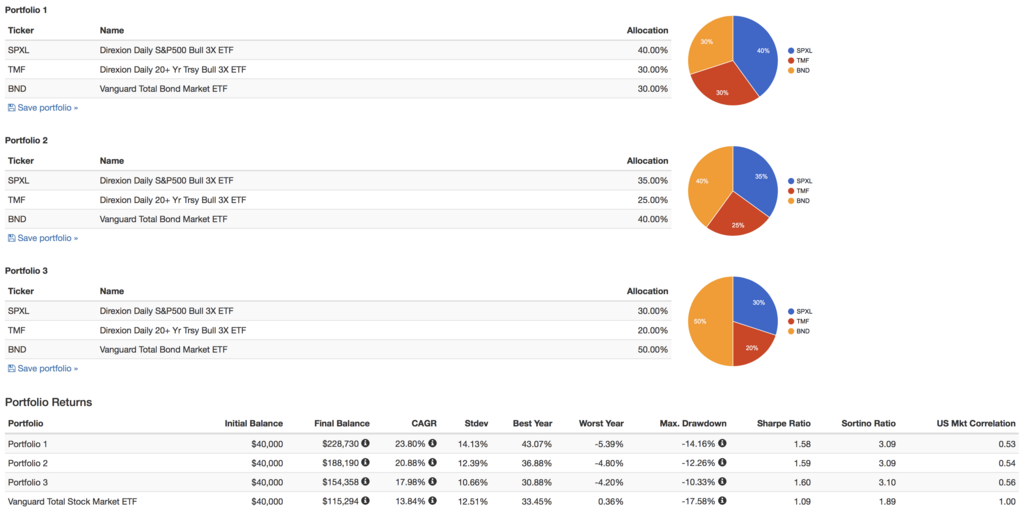The width and height of the screenshot is (1024, 512).
Task: Click the Portfolio Returns section heading
Action: pos(49,402)
